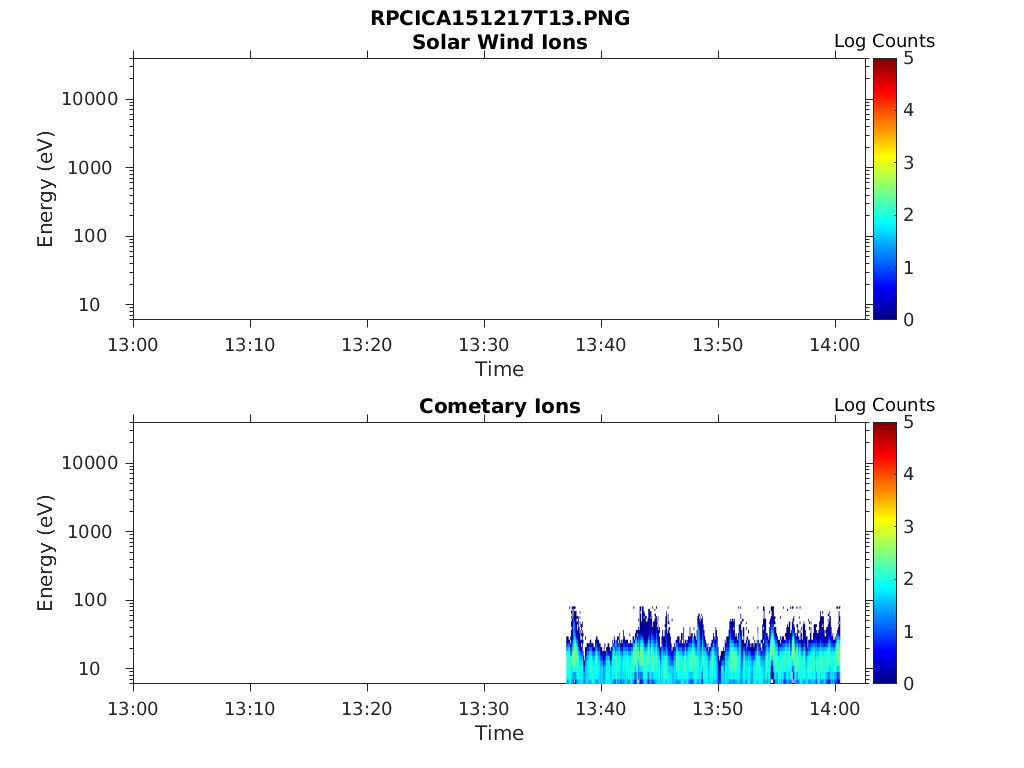Click the 13:00 tick label on Cometary plot
This screenshot has width=1024, height=768.
point(133,709)
